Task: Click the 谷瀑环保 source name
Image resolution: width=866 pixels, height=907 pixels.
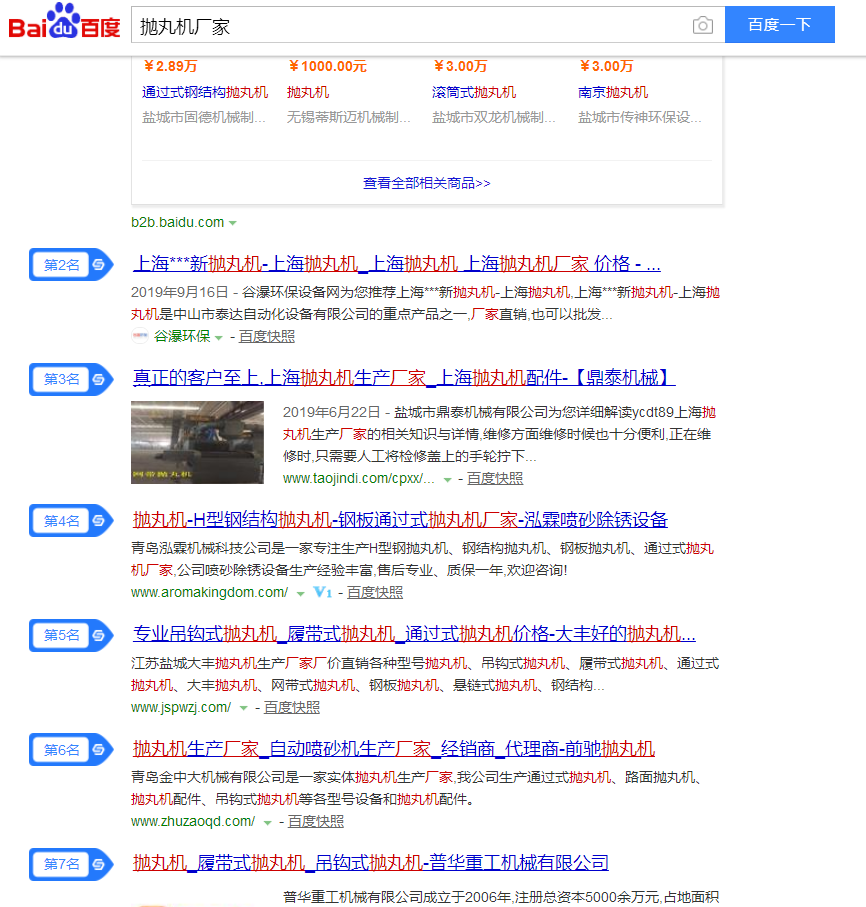Action: coord(182,336)
